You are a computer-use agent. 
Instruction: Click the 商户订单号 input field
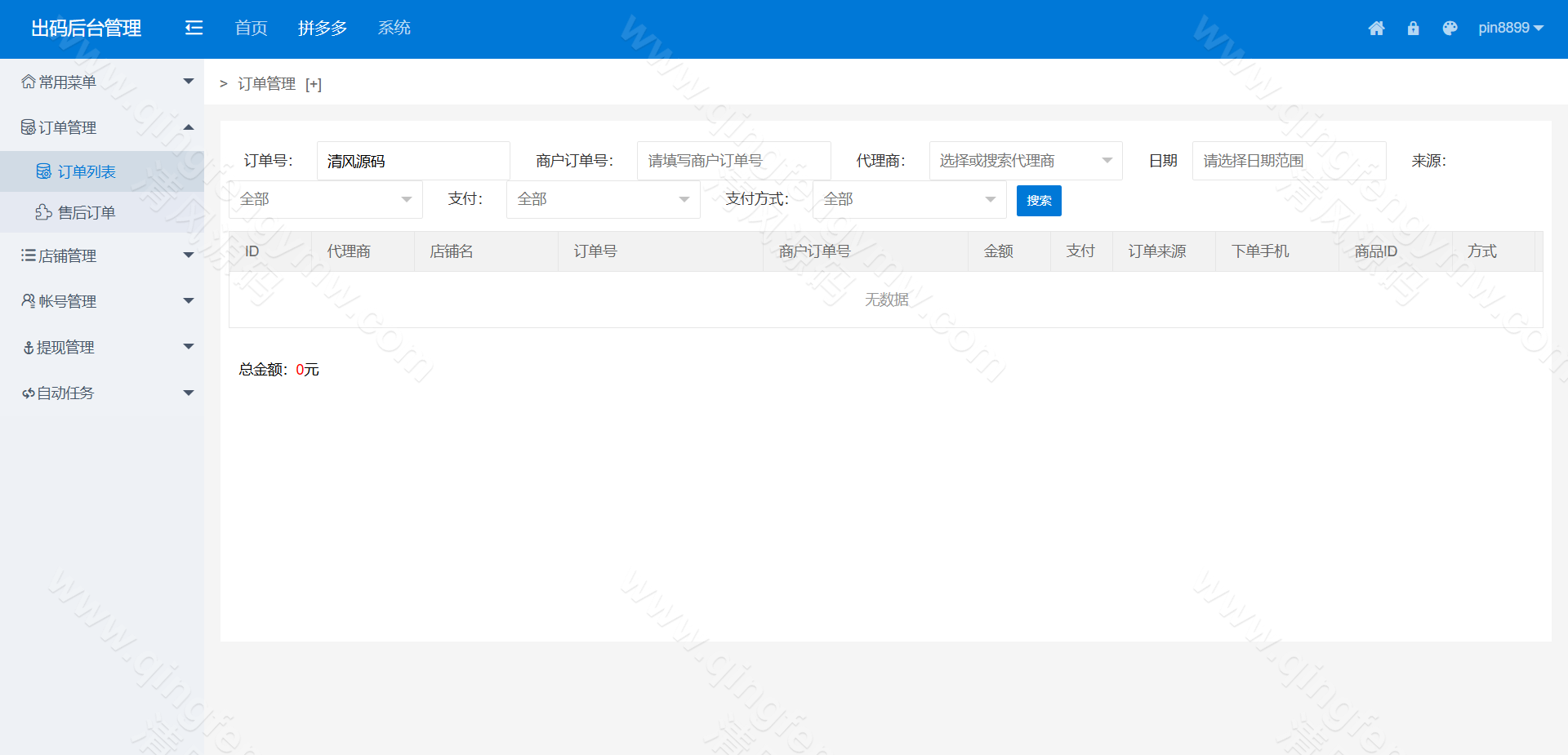733,160
